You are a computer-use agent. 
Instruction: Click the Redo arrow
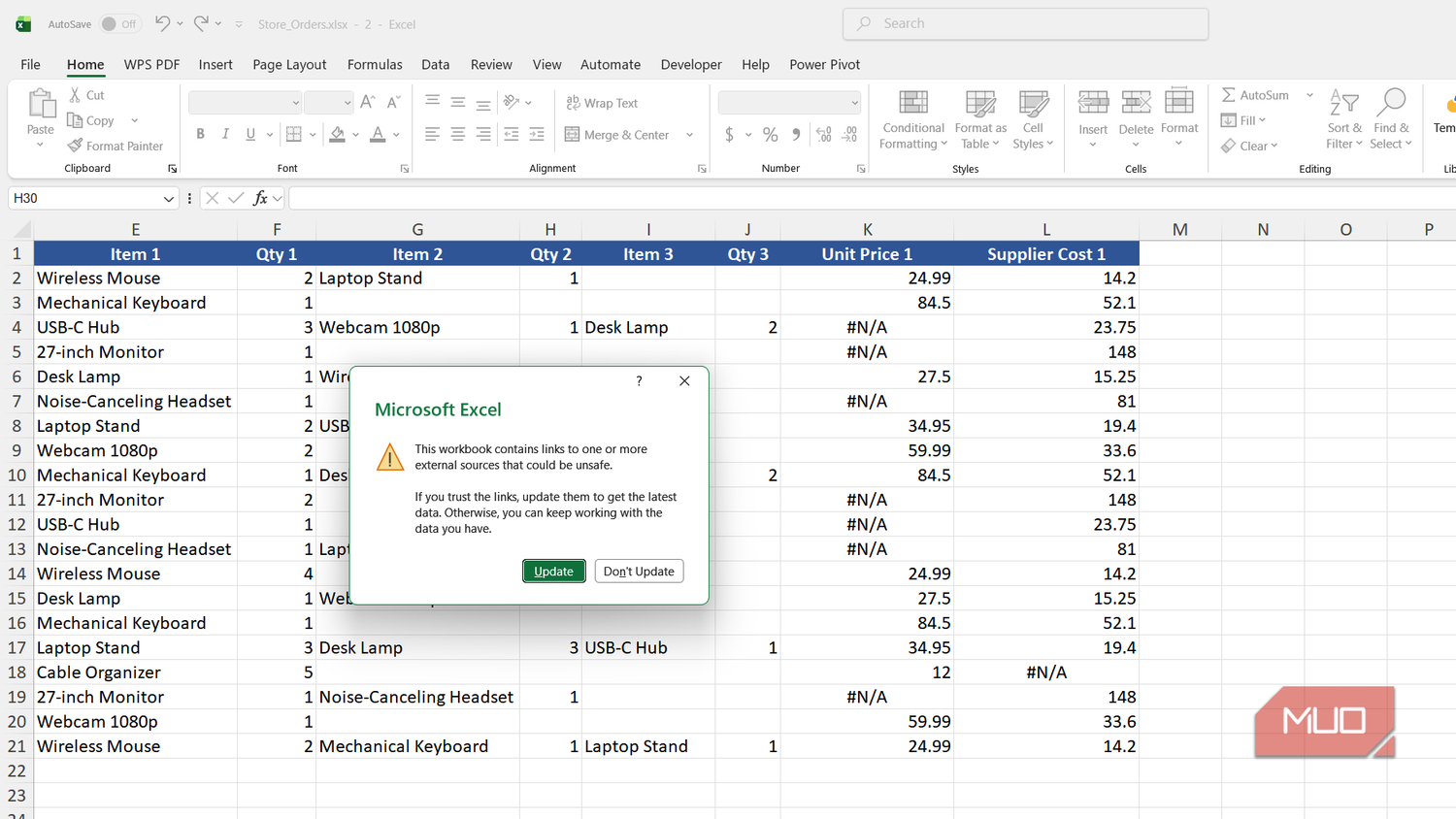pyautogui.click(x=201, y=23)
